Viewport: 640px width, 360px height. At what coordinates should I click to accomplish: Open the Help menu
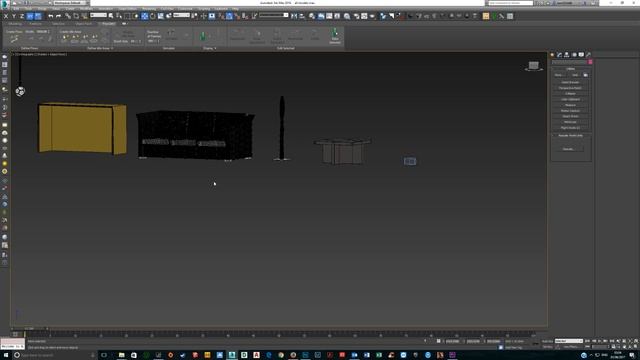point(236,9)
